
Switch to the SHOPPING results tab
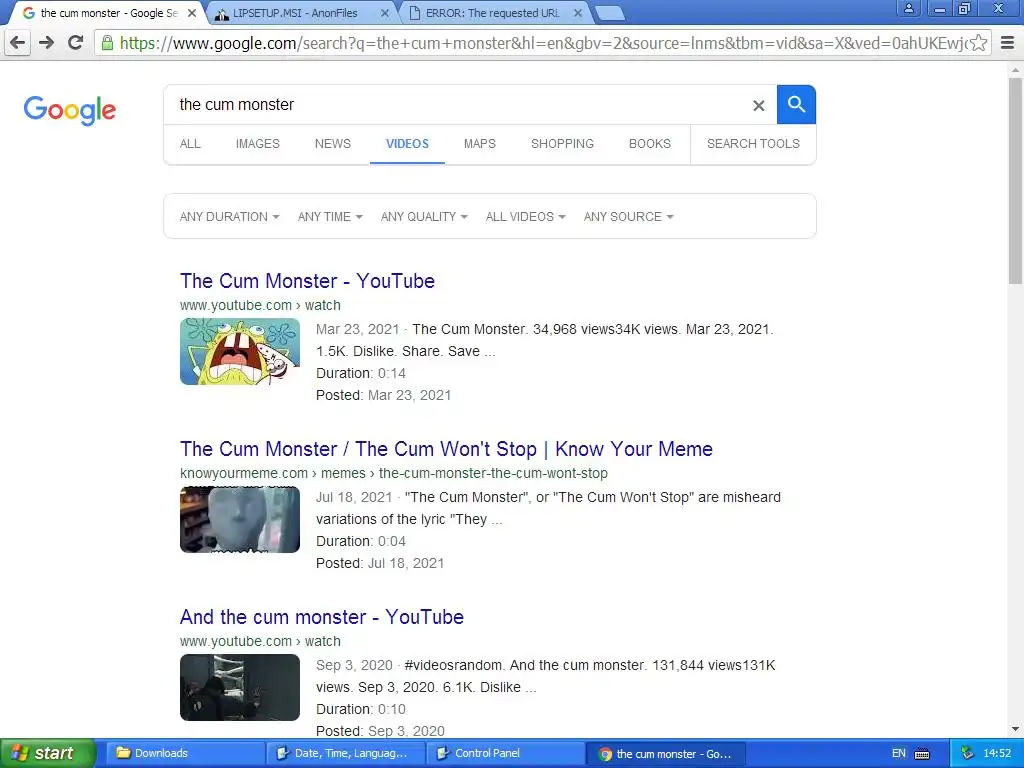[x=562, y=144]
